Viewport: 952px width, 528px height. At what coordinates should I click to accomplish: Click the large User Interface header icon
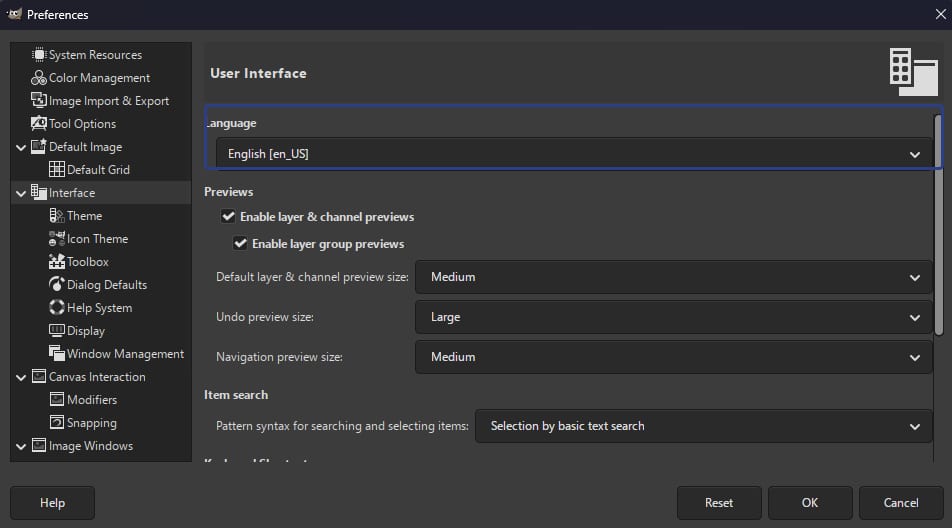914,72
